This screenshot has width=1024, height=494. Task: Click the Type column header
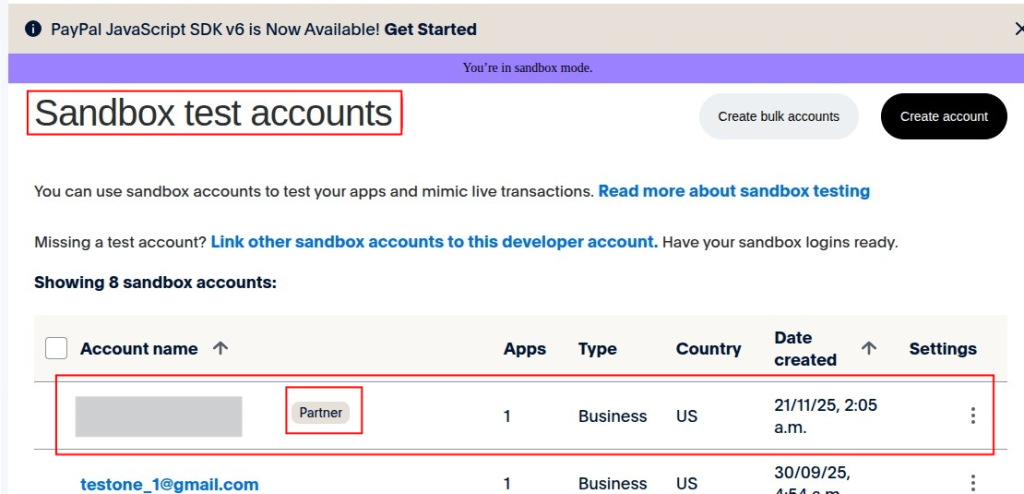click(x=597, y=349)
